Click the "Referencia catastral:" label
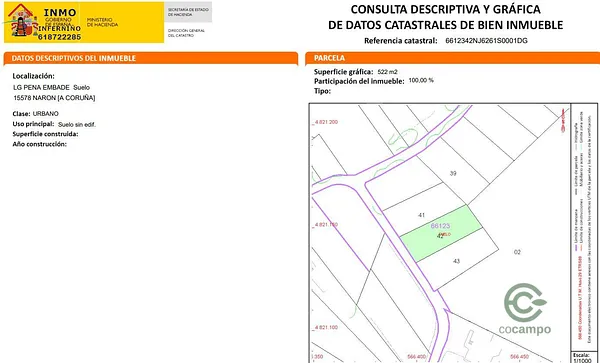 coord(401,41)
